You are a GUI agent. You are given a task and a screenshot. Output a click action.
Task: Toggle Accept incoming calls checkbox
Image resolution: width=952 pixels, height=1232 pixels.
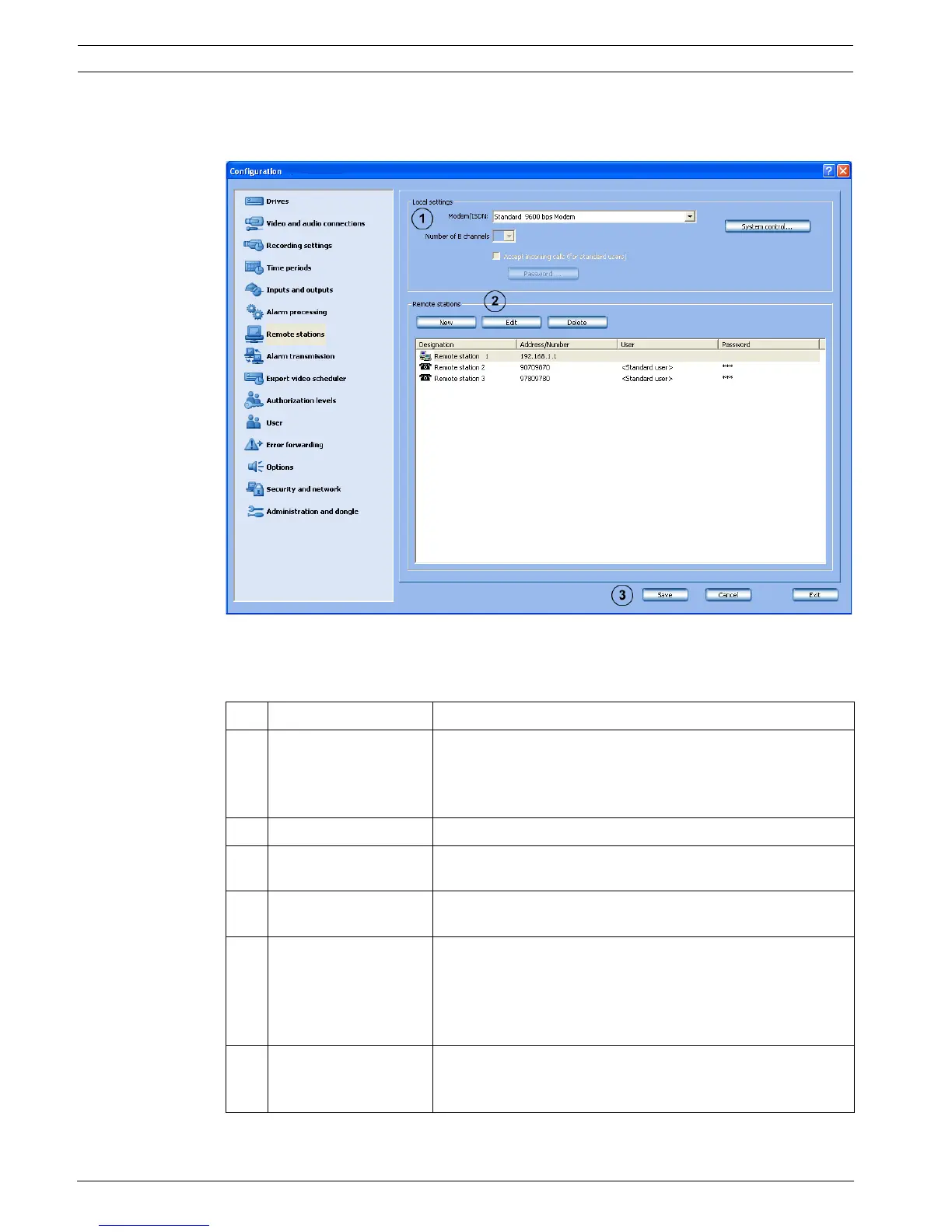[x=496, y=256]
